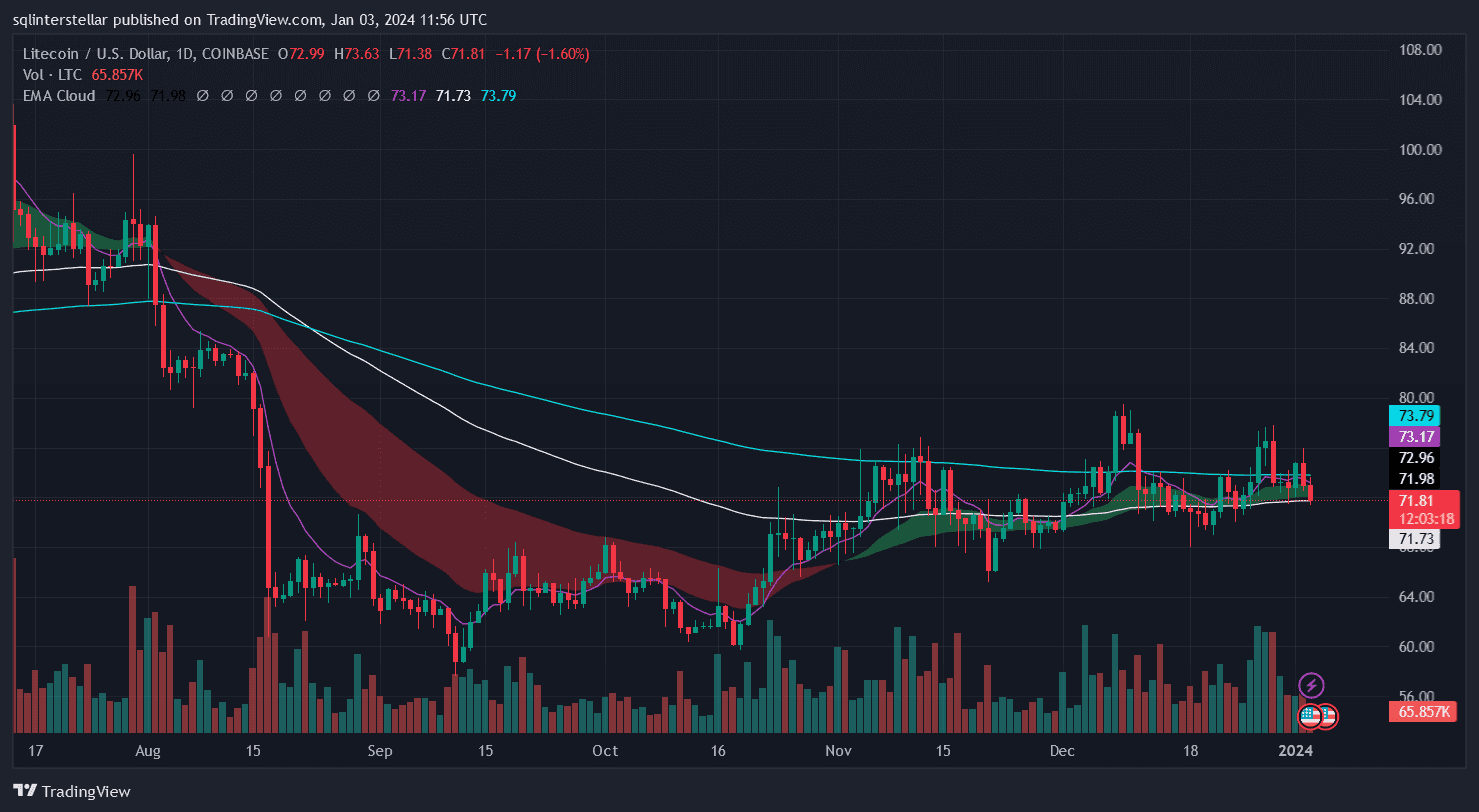This screenshot has height=812, width=1479.
Task: Click the Aug label on the time axis
Action: (x=147, y=750)
